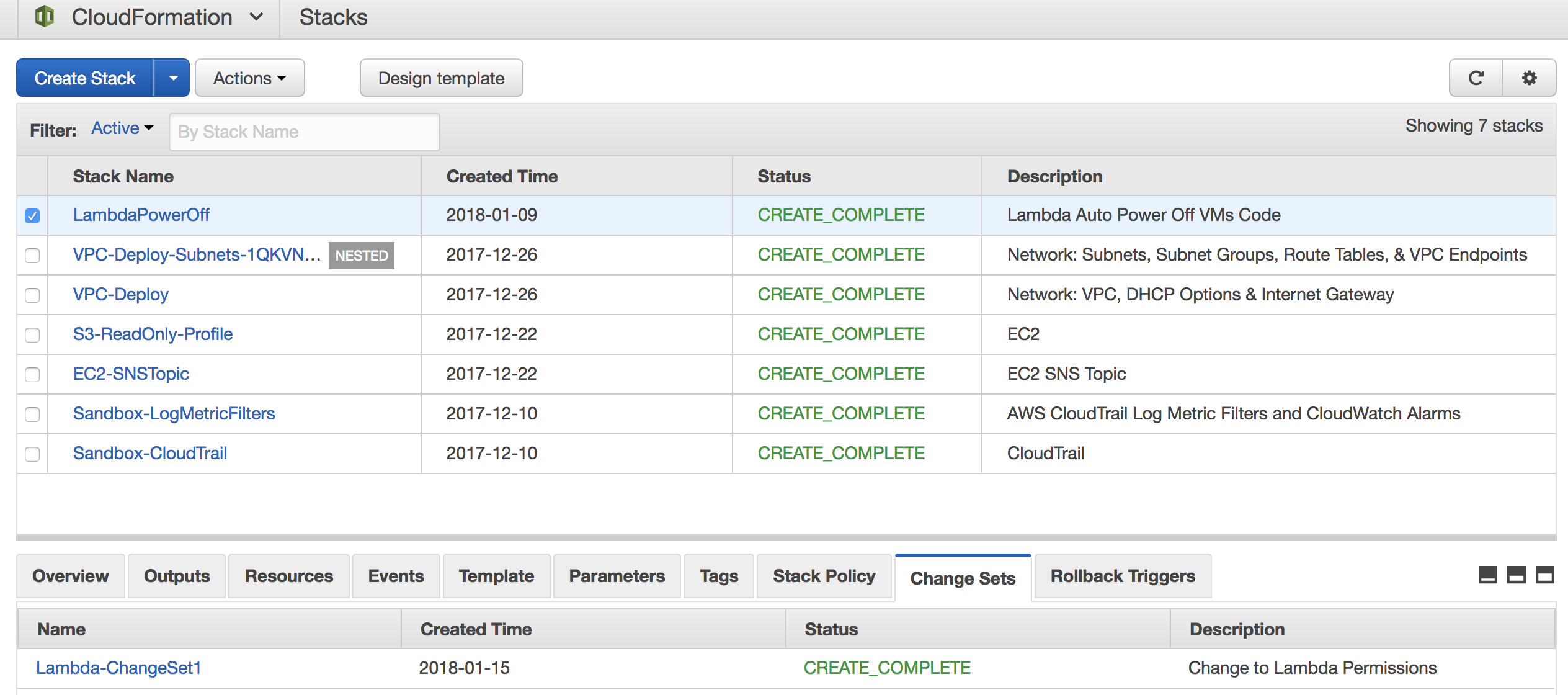Check the Sandbox-CloudTrail stack checkbox

[x=32, y=454]
